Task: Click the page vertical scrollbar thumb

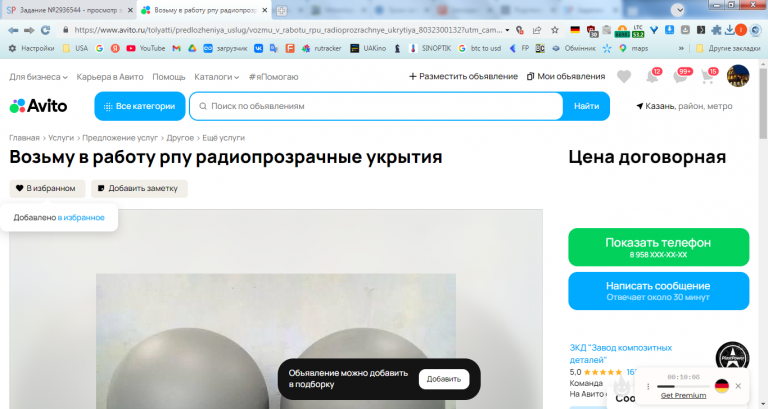Action: click(x=763, y=103)
